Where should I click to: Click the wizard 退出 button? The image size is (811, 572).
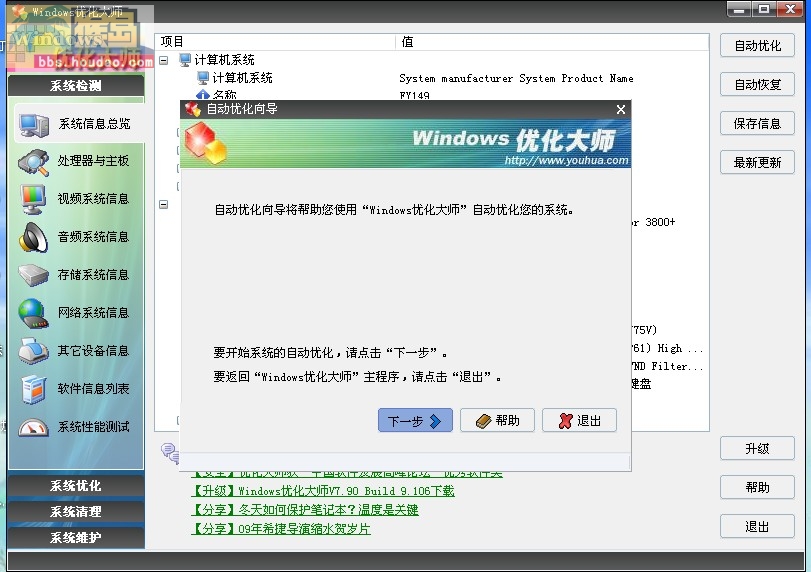click(579, 420)
